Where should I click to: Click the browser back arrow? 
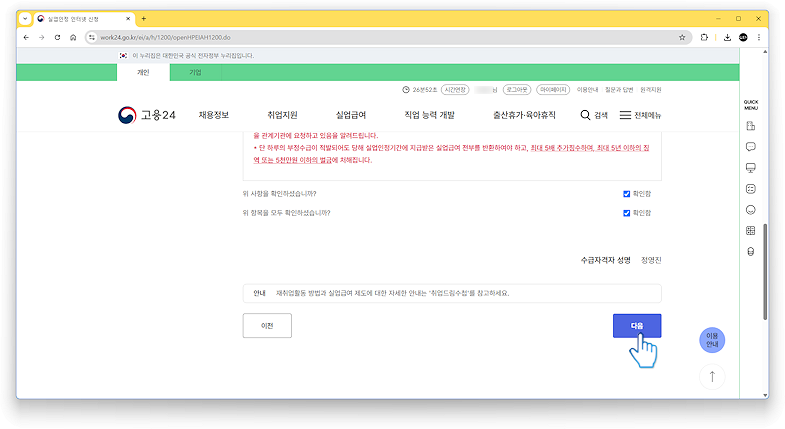click(x=26, y=38)
